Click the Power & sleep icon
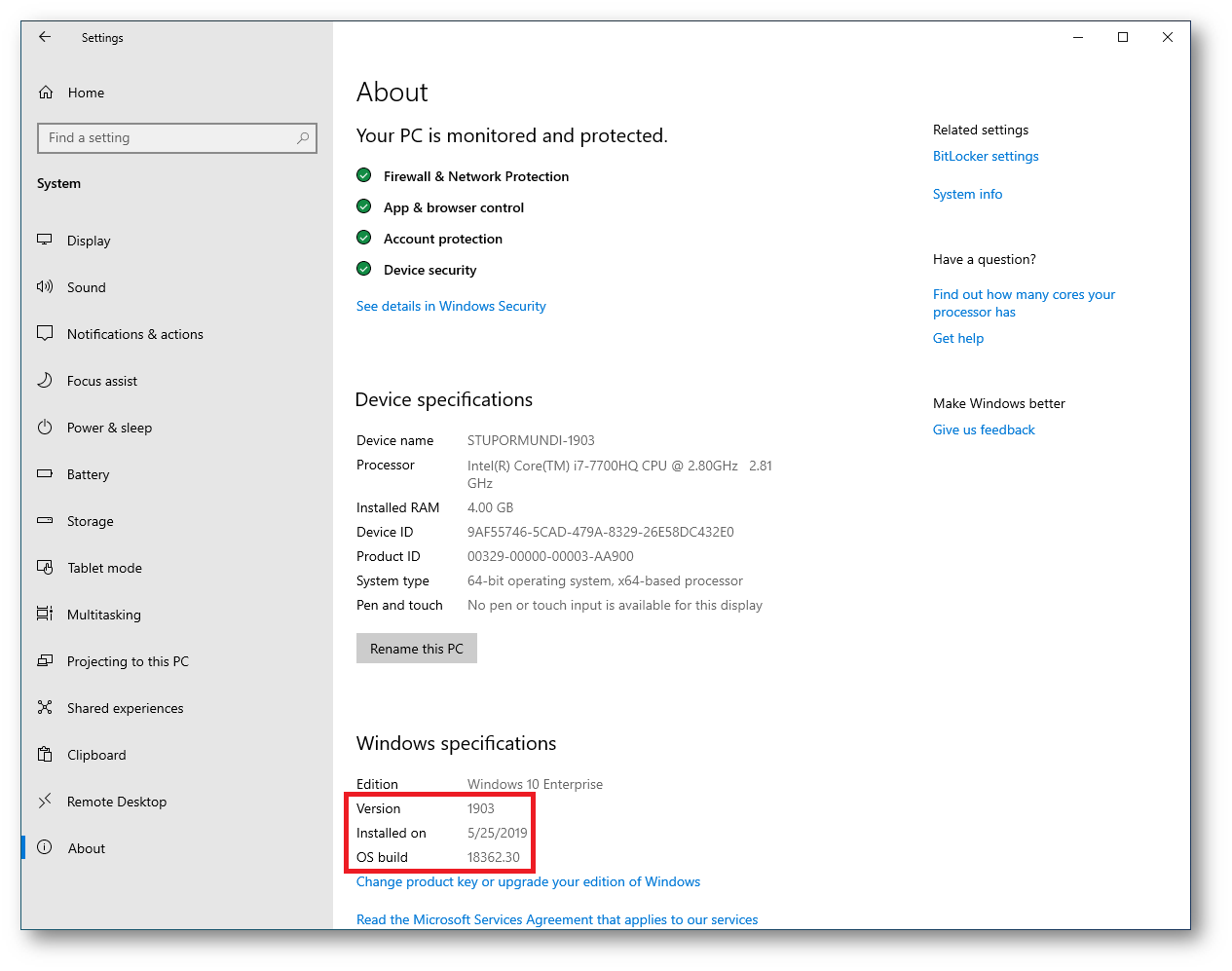The width and height of the screenshot is (1232, 971). point(45,427)
